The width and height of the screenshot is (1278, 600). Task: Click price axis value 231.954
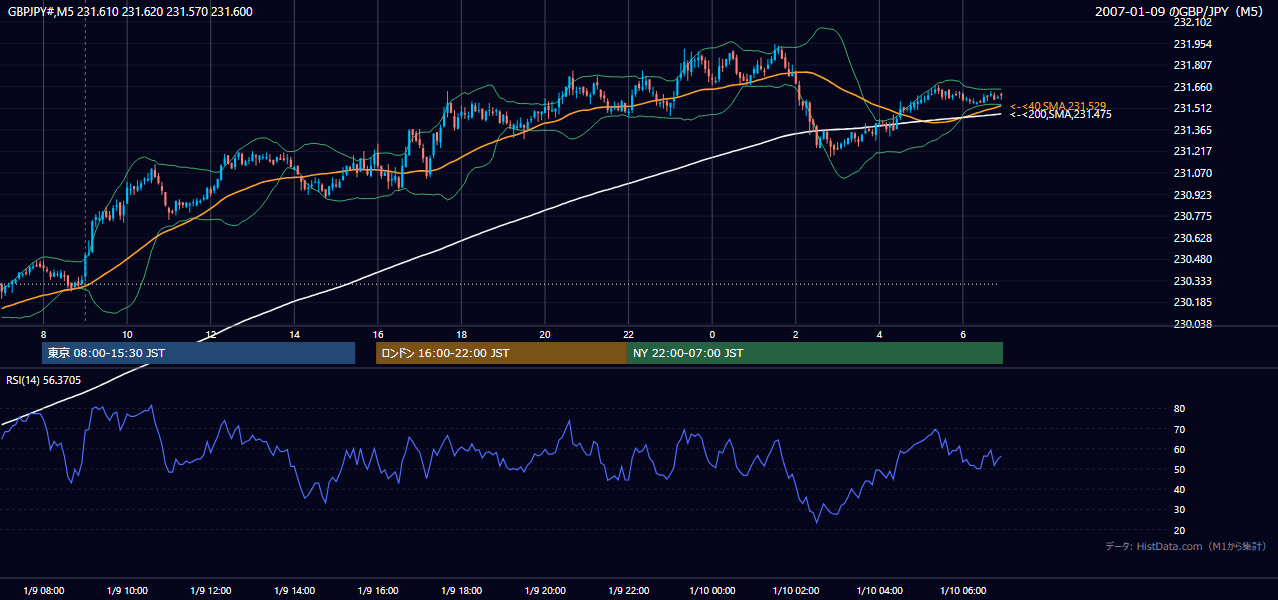1193,44
